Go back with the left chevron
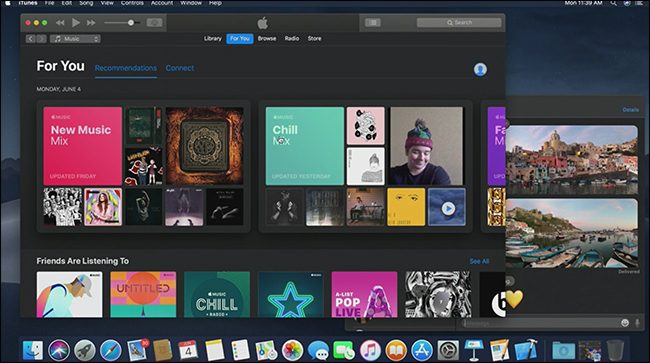Viewport: 650px width, 363px height. click(x=30, y=39)
